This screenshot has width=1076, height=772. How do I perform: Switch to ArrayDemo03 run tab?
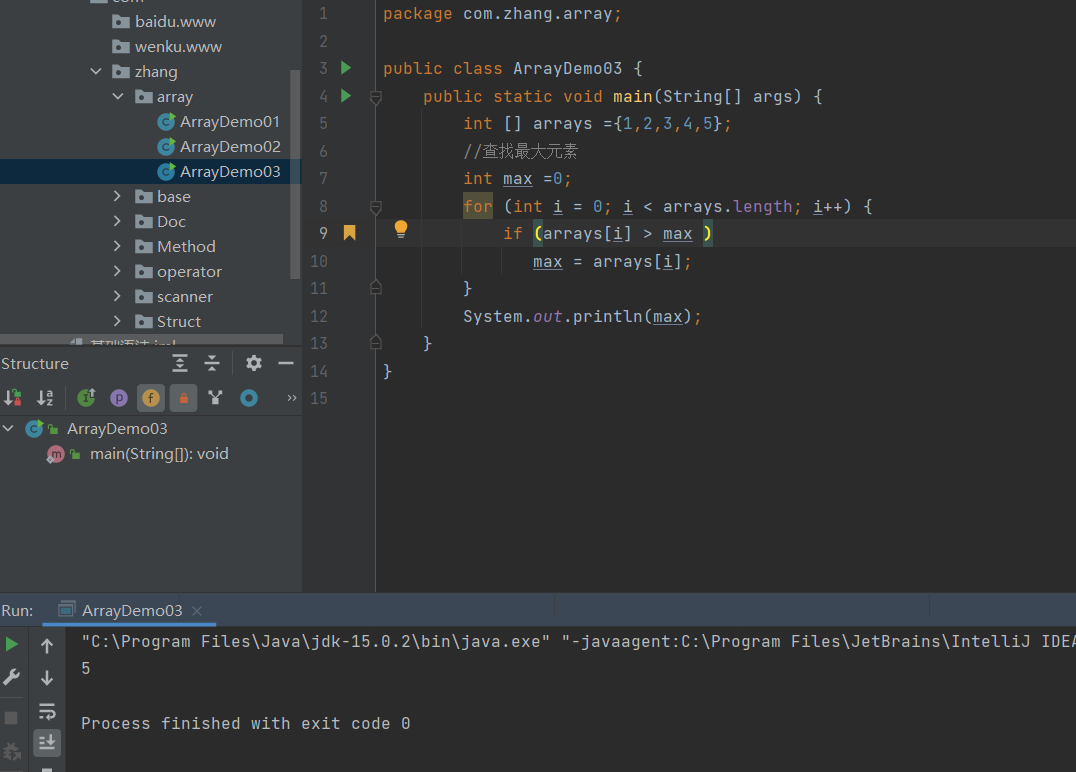[x=132, y=610]
